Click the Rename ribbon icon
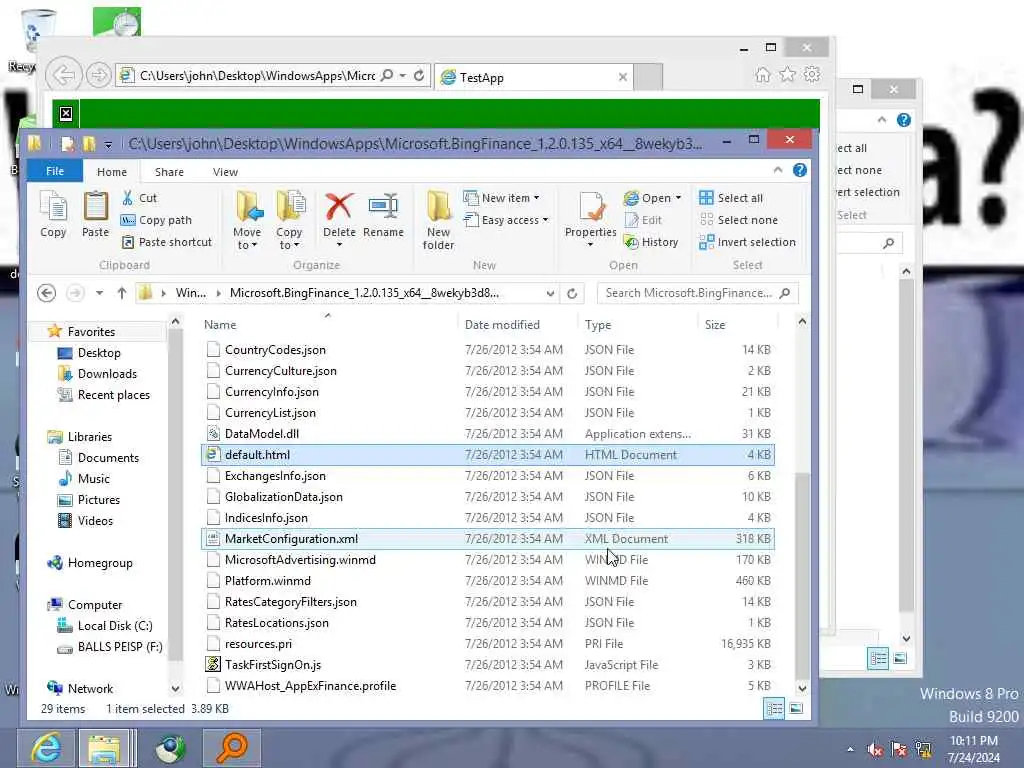The height and width of the screenshot is (768, 1024). pyautogui.click(x=383, y=214)
